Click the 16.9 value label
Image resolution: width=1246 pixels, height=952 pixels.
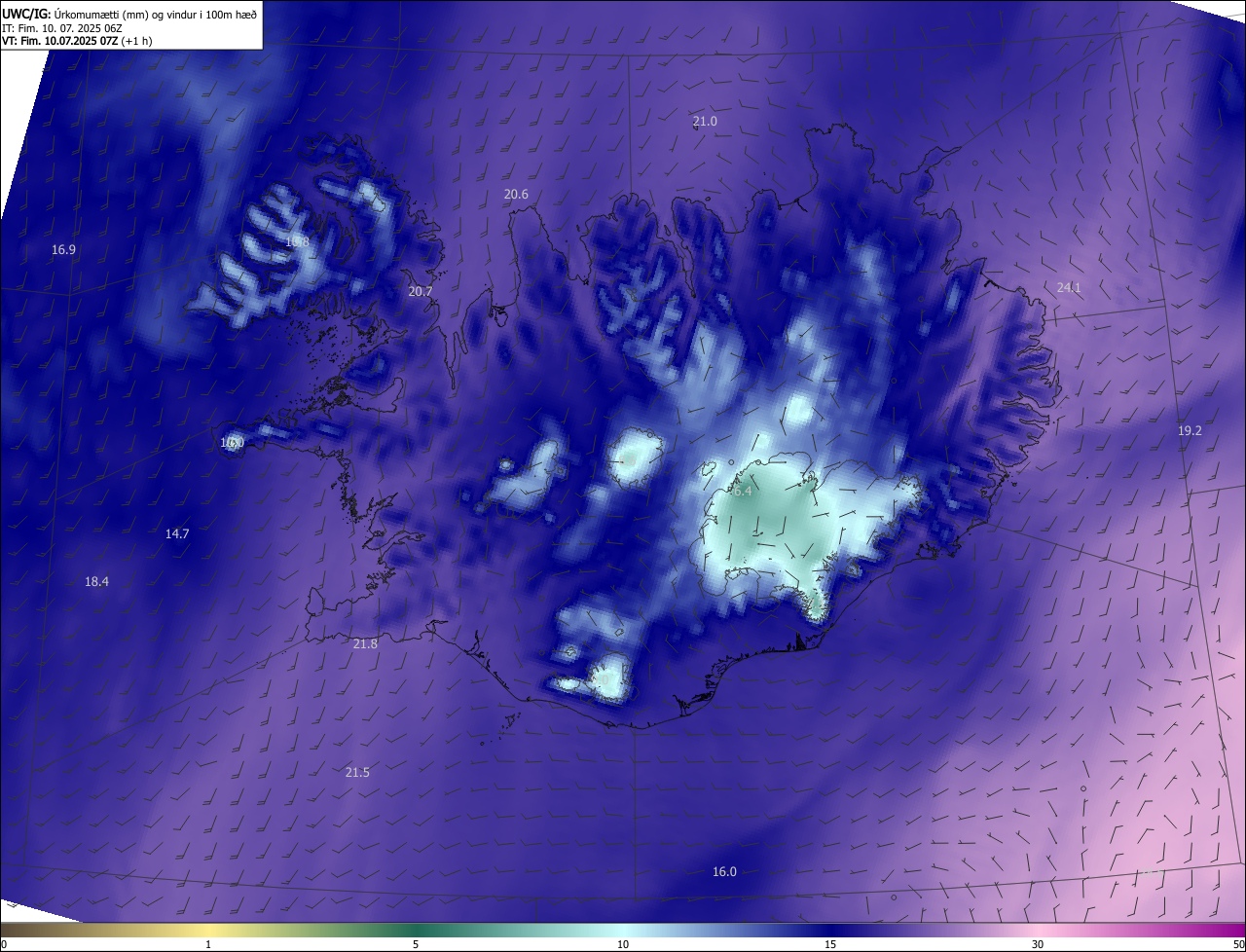(63, 250)
